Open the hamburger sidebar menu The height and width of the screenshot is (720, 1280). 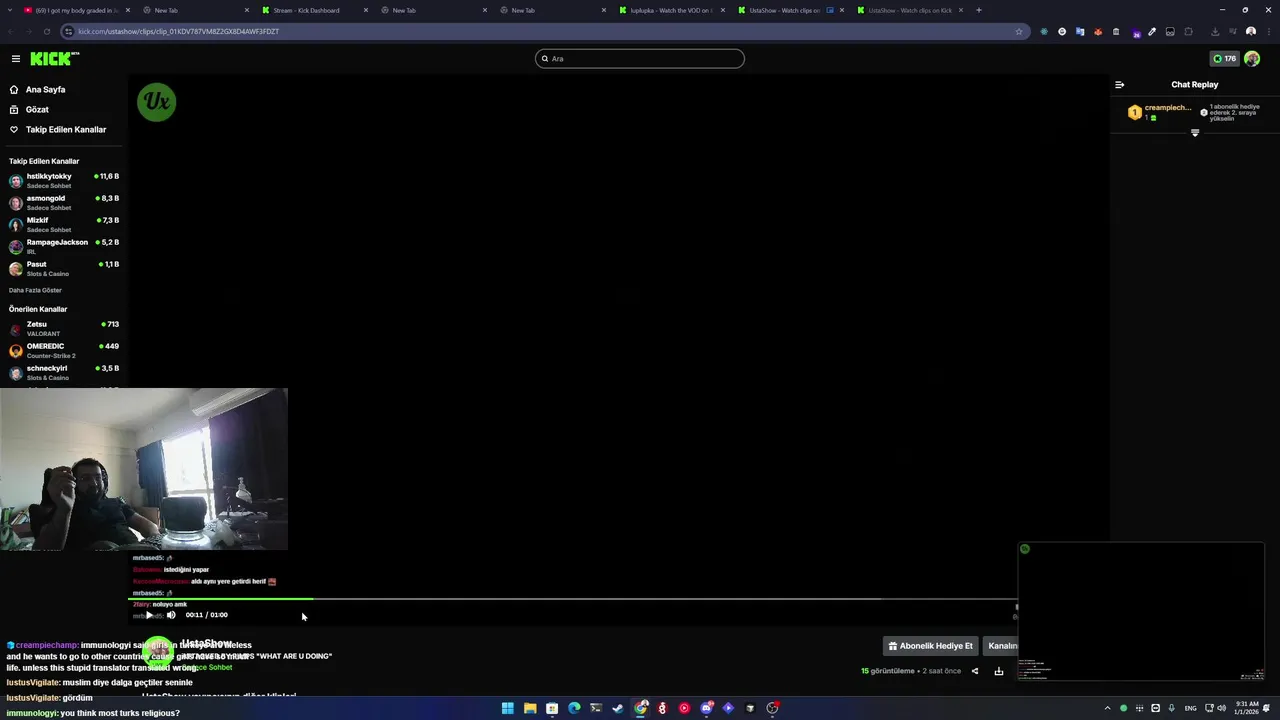(15, 59)
